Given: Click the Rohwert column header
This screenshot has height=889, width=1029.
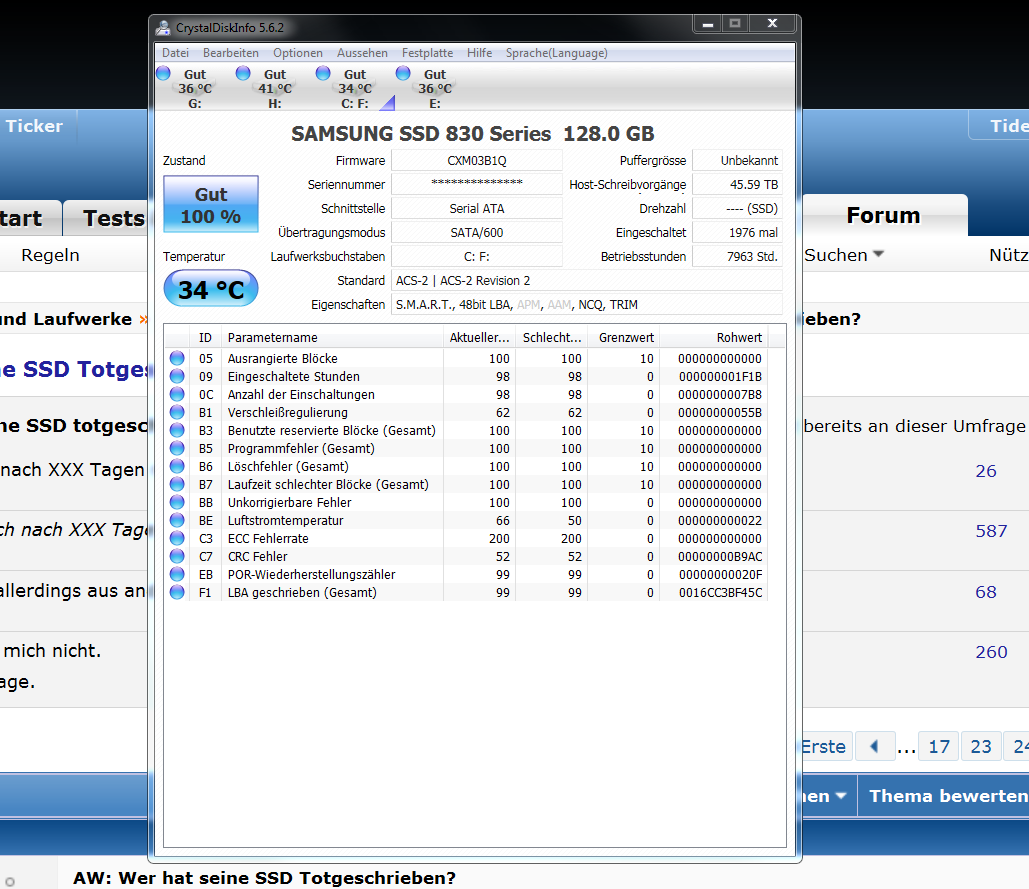Looking at the screenshot, I should coord(713,338).
